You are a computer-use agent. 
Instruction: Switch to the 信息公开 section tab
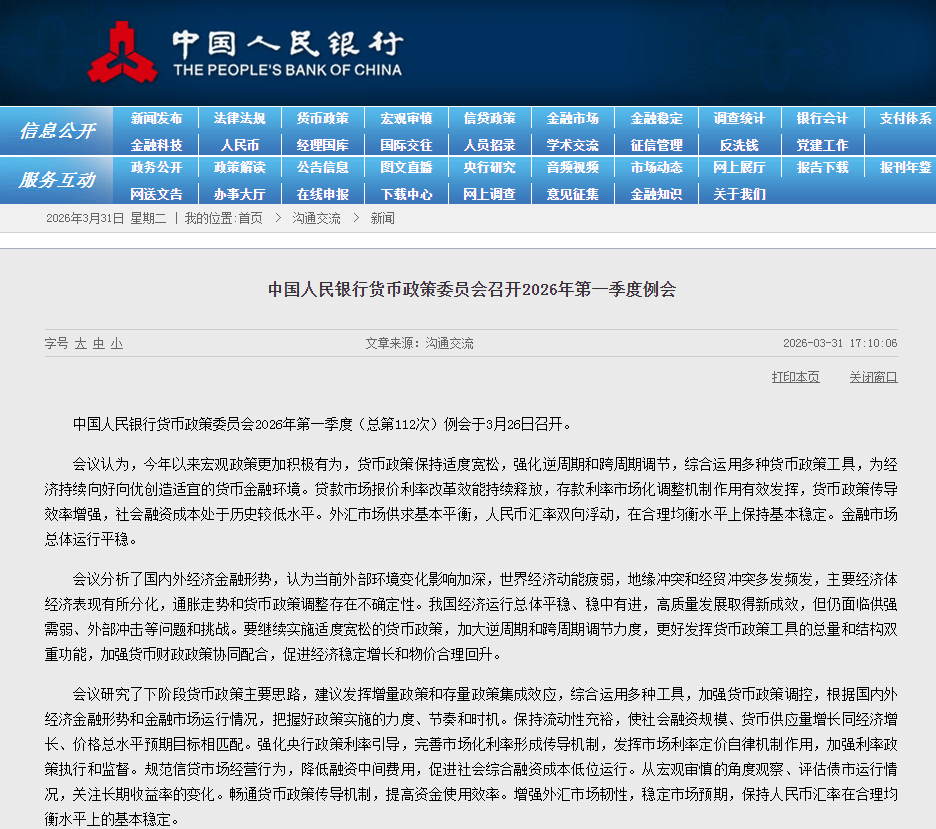[56, 131]
